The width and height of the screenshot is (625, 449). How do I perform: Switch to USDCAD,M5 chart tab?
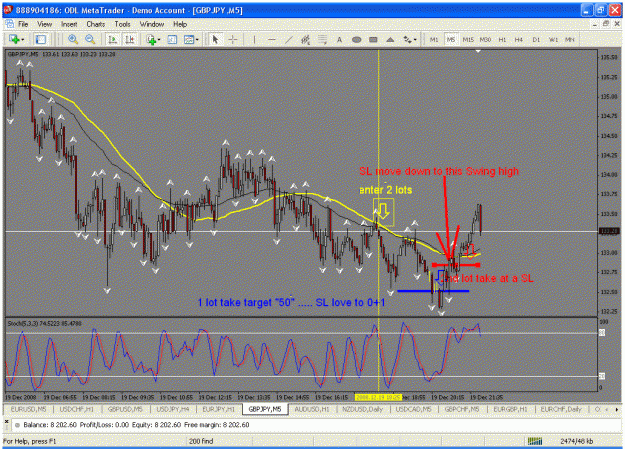click(413, 409)
